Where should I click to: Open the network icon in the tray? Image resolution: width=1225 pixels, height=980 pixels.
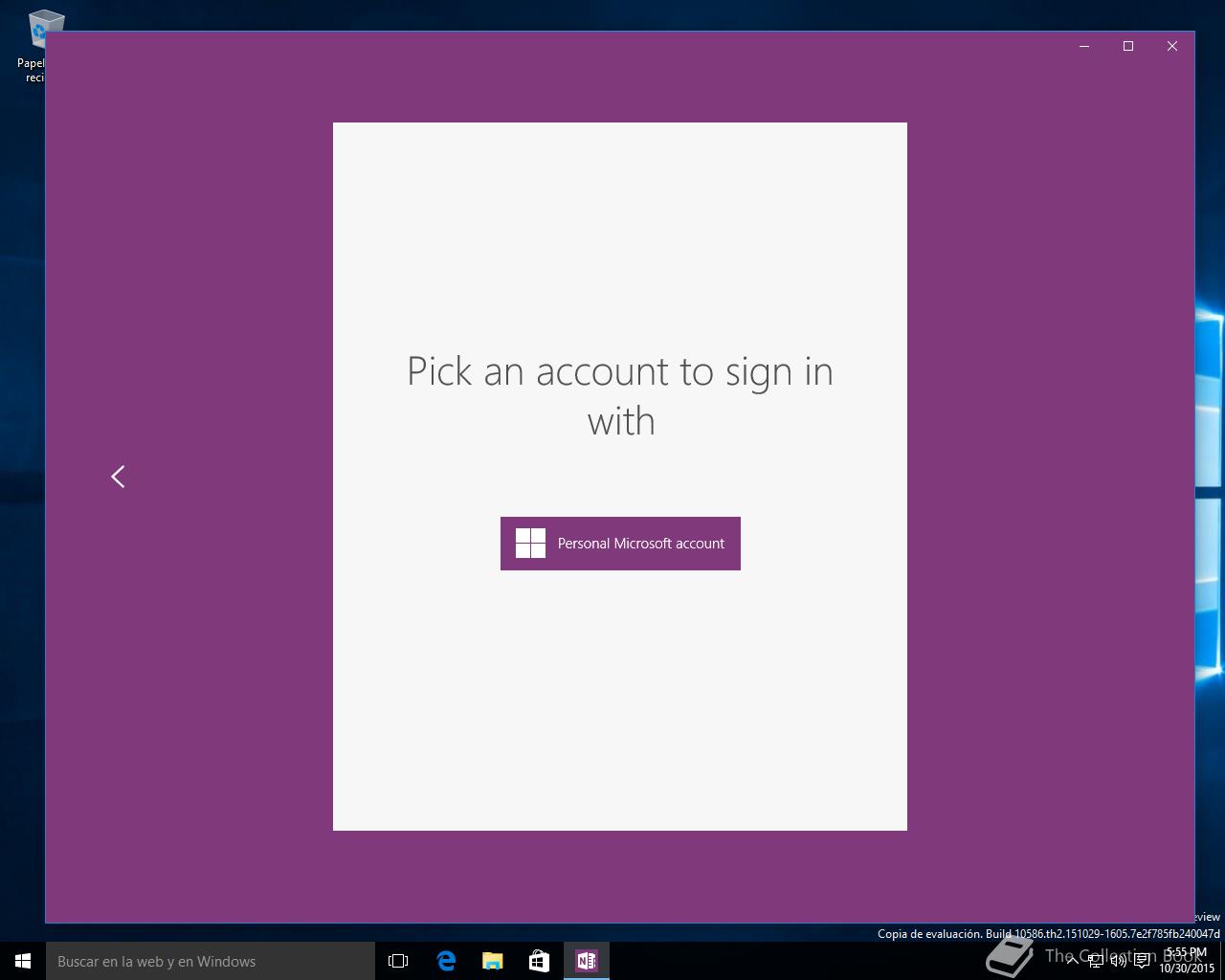[x=1096, y=961]
